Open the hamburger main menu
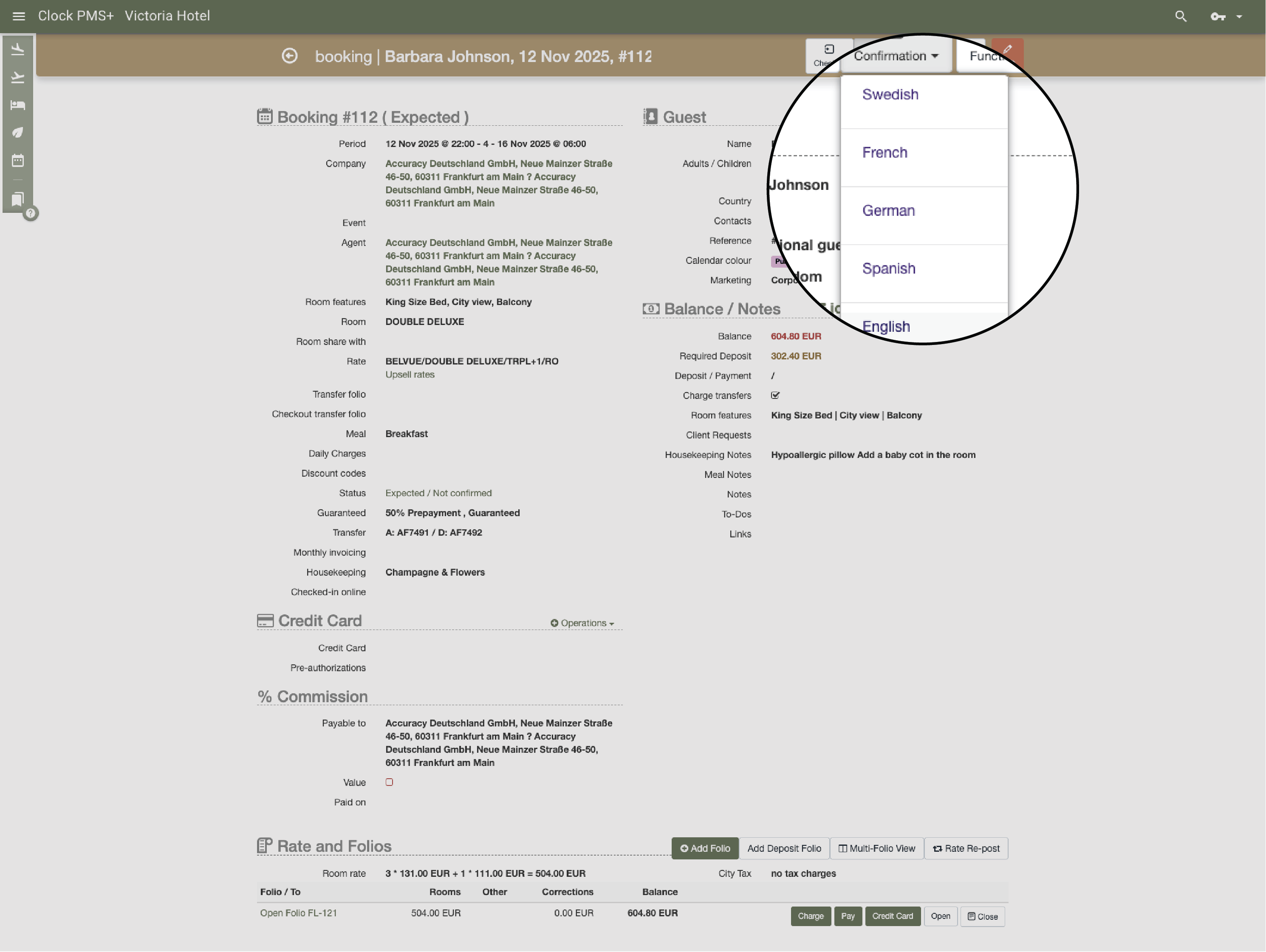The width and height of the screenshot is (1266, 952). pyautogui.click(x=18, y=16)
